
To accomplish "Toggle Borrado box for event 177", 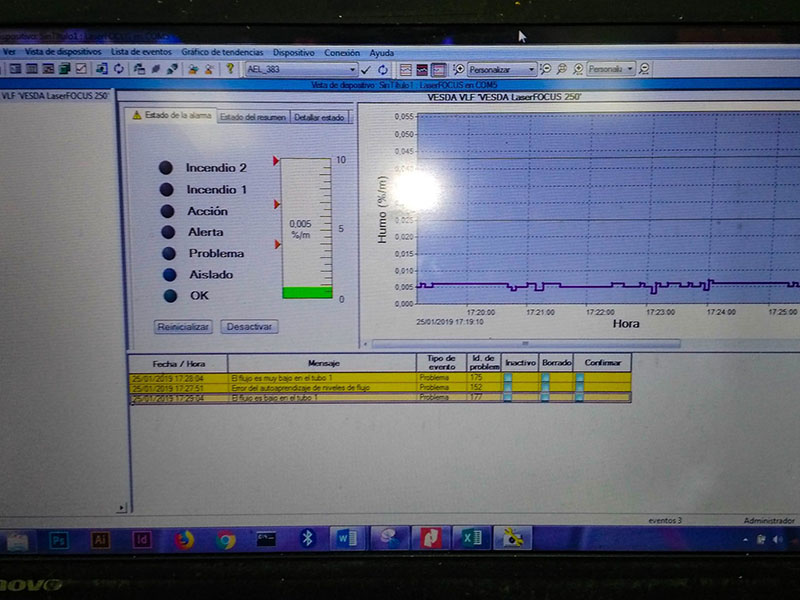I will (x=545, y=397).
